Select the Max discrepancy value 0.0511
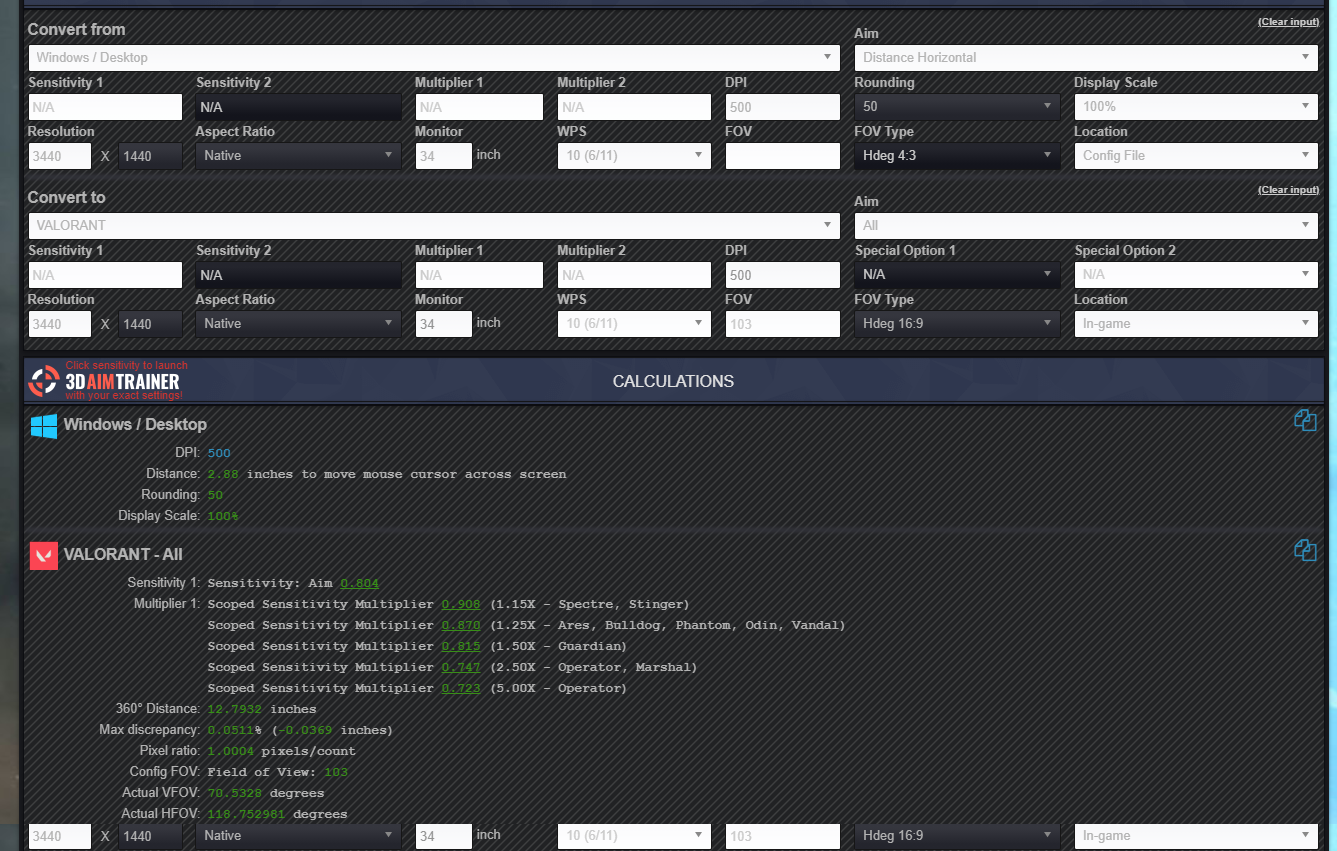1337x851 pixels. tap(231, 730)
